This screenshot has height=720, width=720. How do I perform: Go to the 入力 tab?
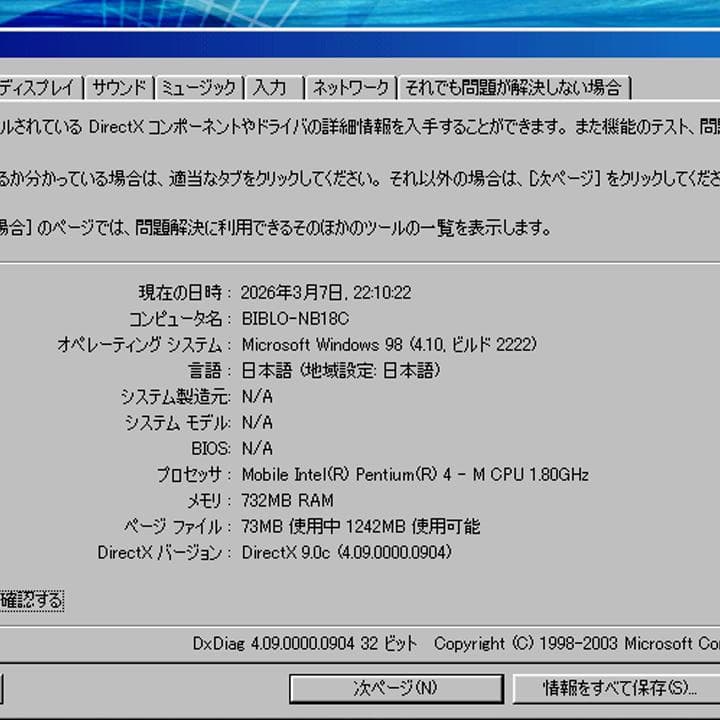275,87
